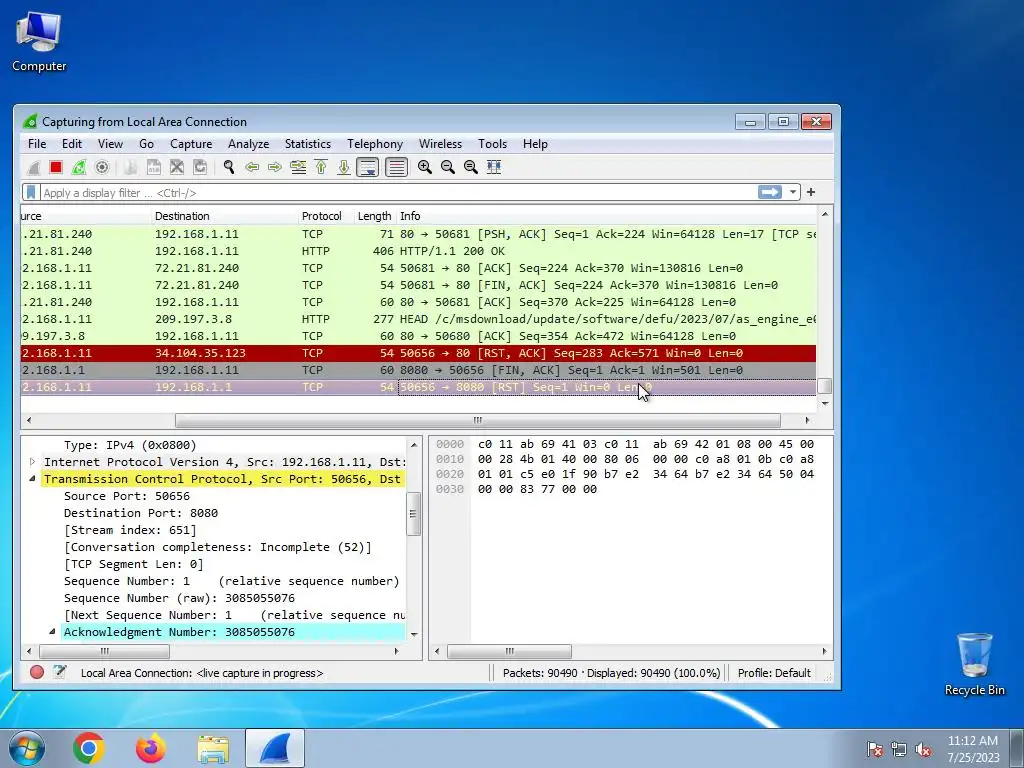Click into the display filter field
This screenshot has height=768, width=1024.
(398, 193)
